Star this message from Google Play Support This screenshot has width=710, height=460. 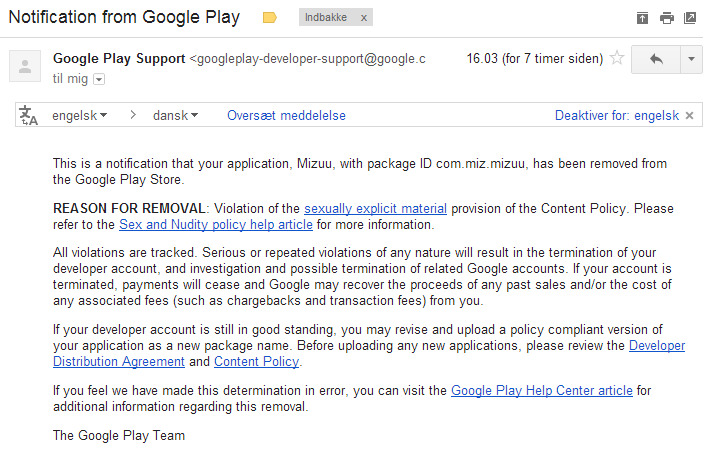pos(617,58)
